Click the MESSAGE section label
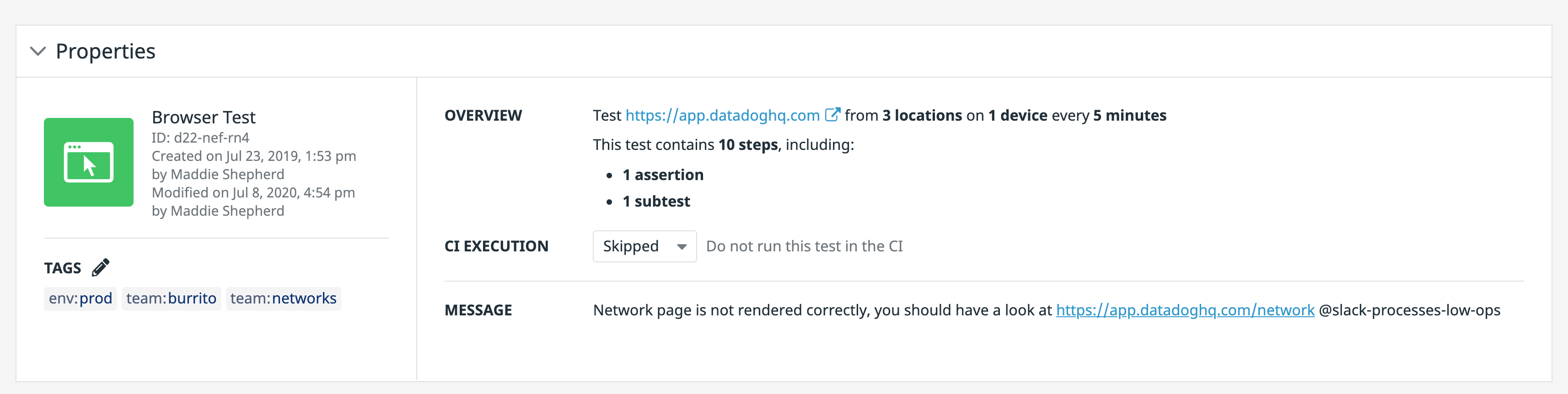 click(x=478, y=309)
